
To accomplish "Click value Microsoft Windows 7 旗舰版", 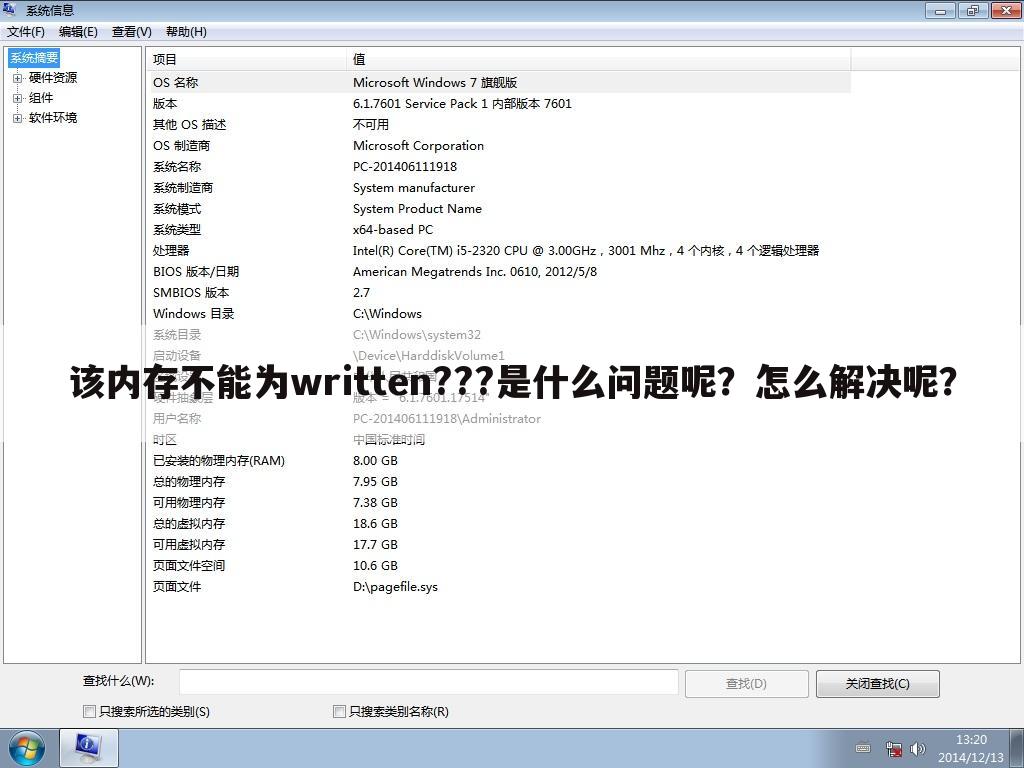I will point(435,82).
